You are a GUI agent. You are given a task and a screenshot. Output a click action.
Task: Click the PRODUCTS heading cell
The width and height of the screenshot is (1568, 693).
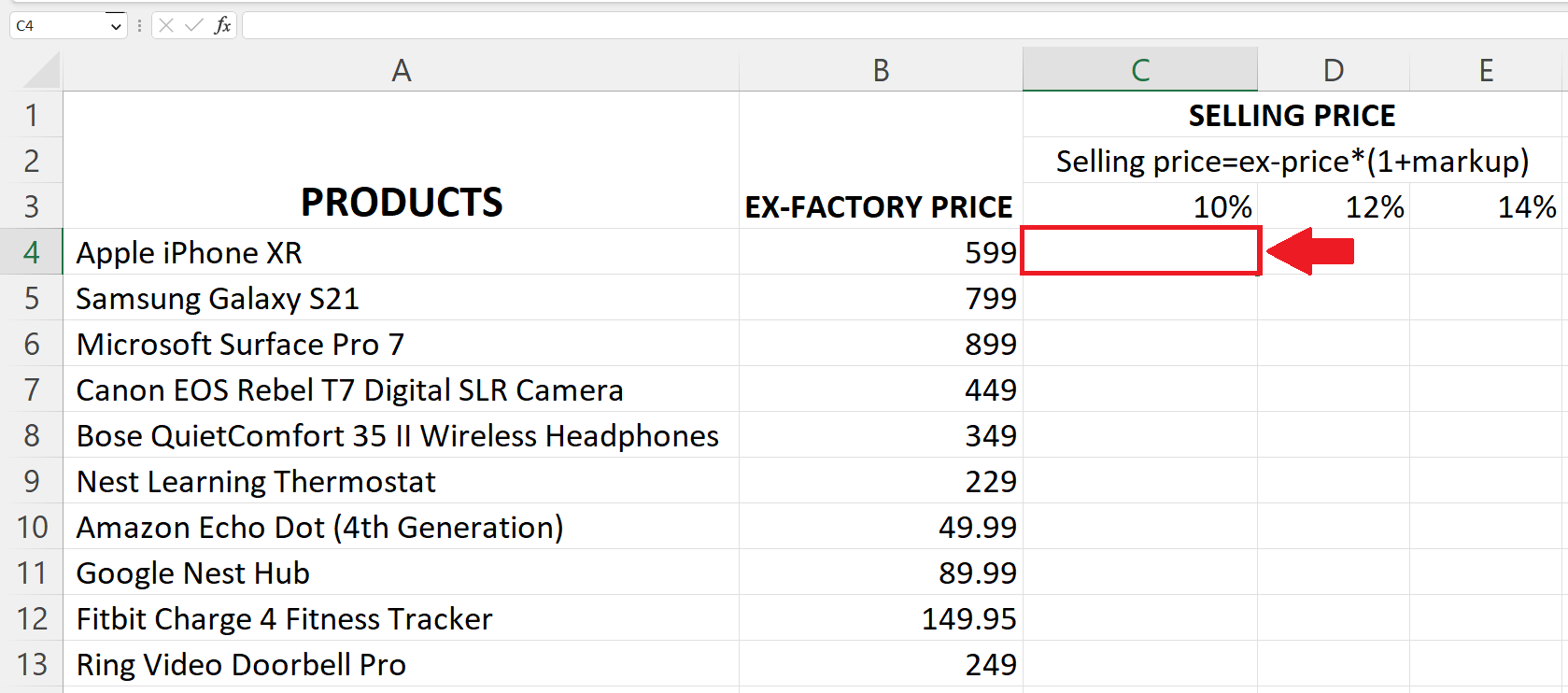click(401, 161)
